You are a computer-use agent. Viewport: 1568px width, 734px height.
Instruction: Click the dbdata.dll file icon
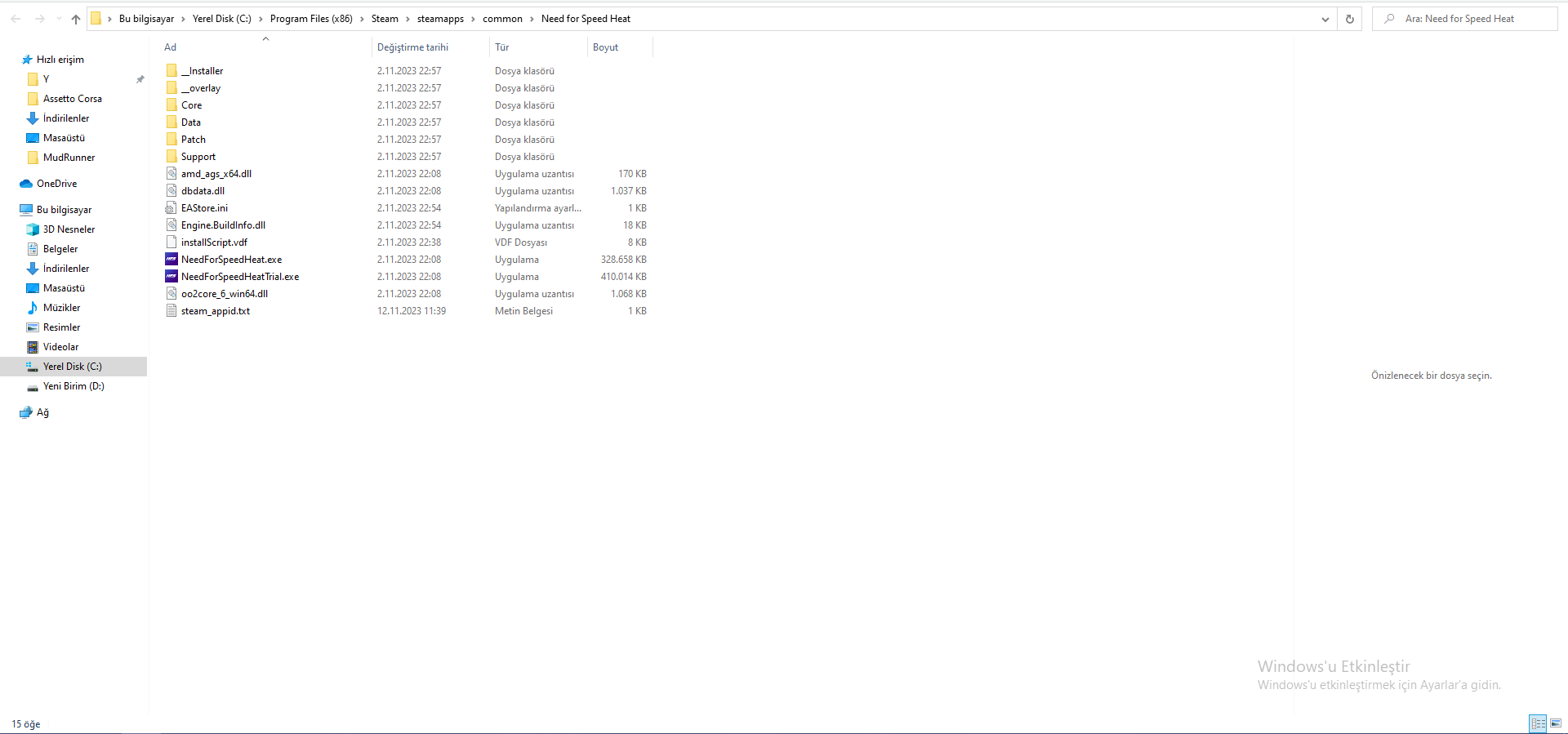click(171, 191)
